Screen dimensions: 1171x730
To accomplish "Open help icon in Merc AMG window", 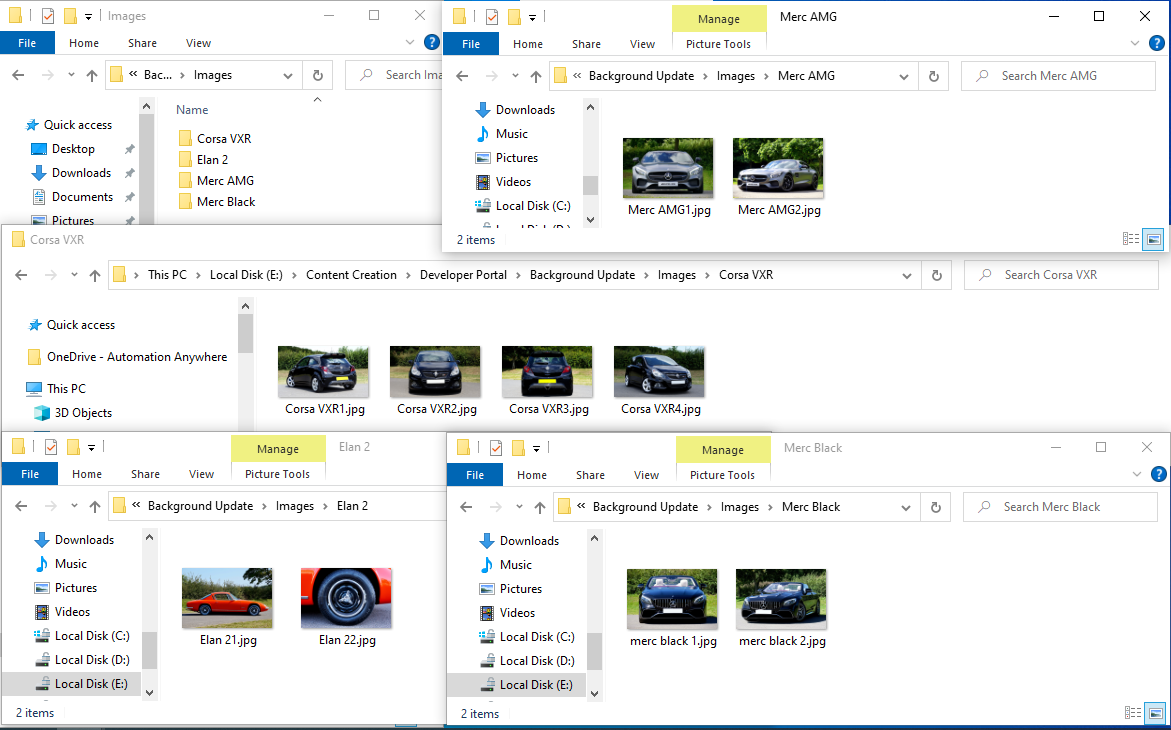I will pos(1157,43).
